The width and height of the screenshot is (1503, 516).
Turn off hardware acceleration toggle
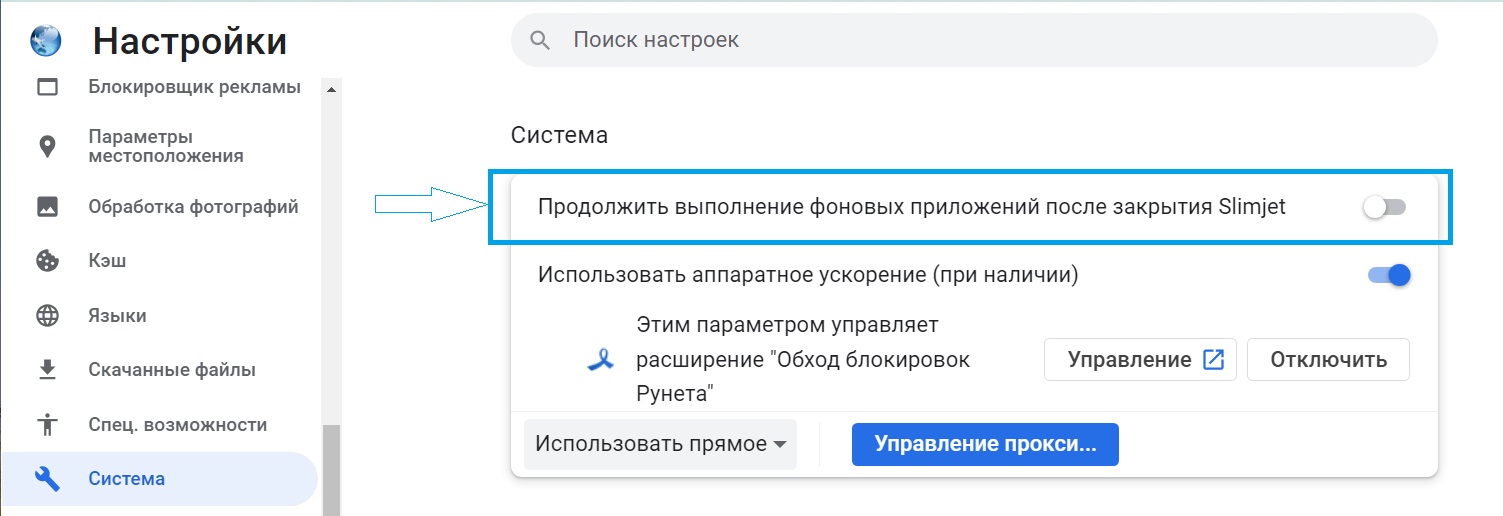(1389, 275)
